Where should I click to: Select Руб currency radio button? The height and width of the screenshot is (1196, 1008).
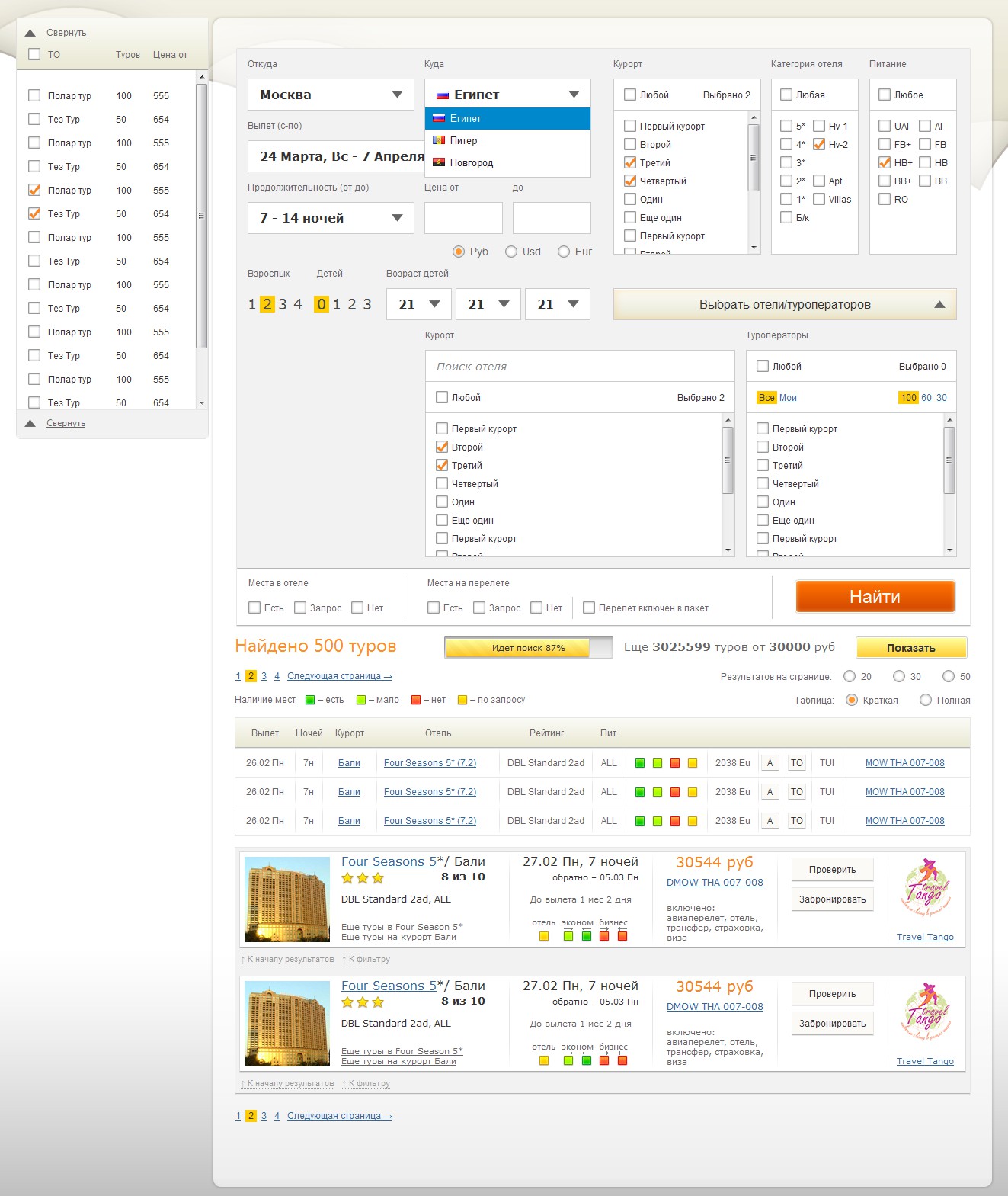point(459,252)
